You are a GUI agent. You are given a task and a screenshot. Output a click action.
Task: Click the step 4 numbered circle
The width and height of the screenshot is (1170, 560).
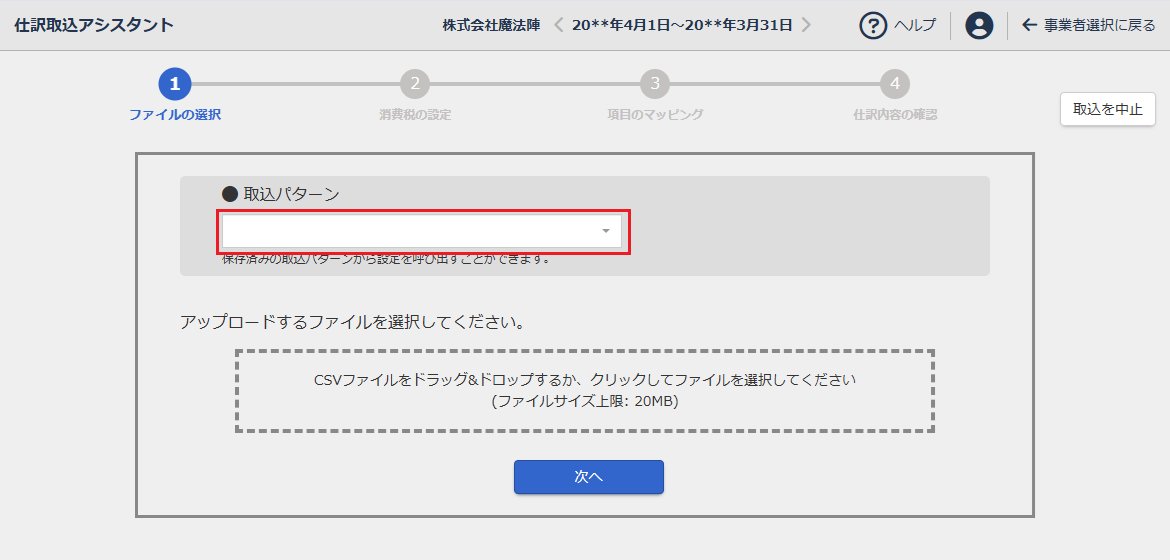coord(895,84)
